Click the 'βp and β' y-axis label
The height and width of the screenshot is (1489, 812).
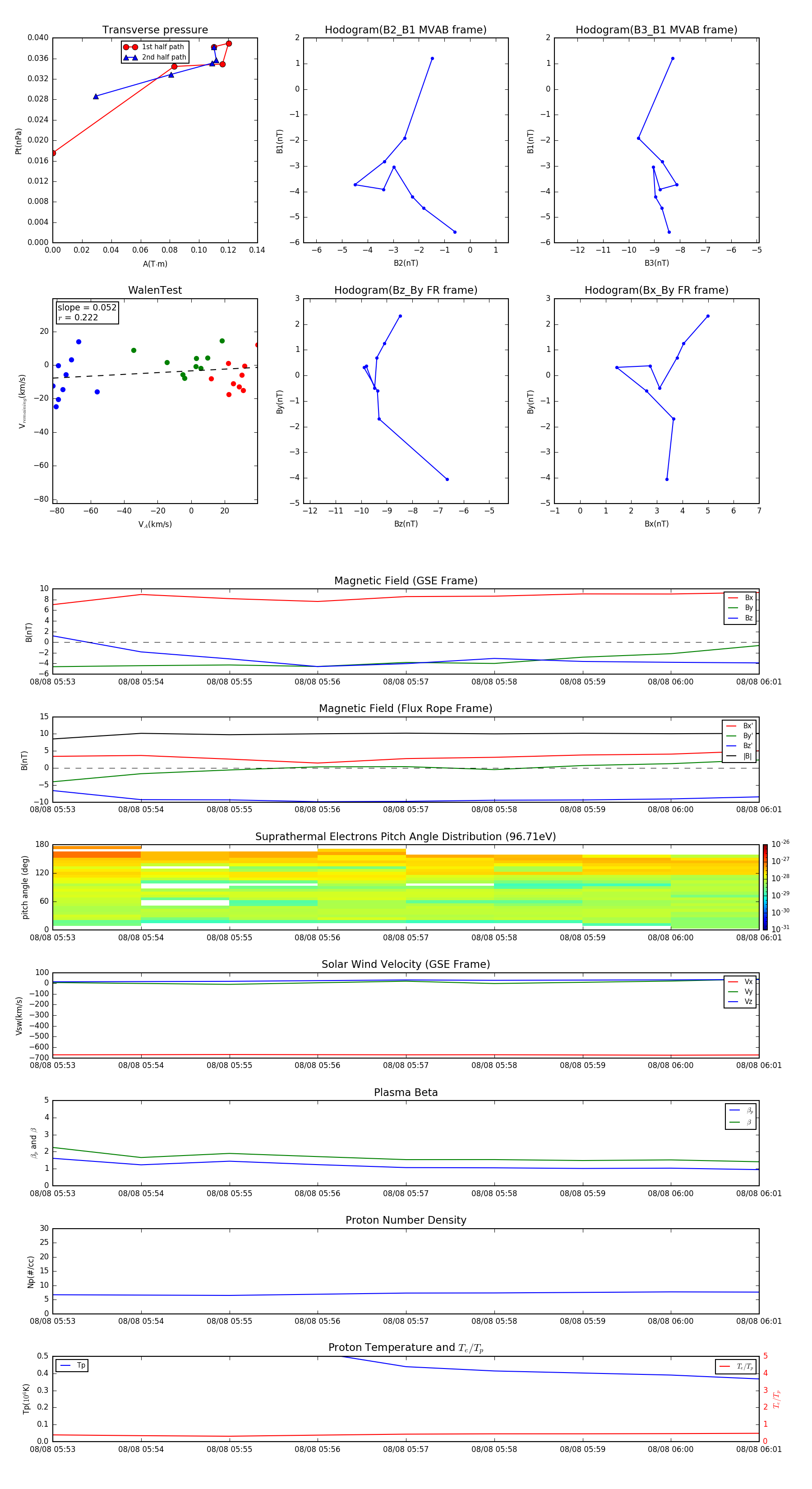[x=33, y=1143]
